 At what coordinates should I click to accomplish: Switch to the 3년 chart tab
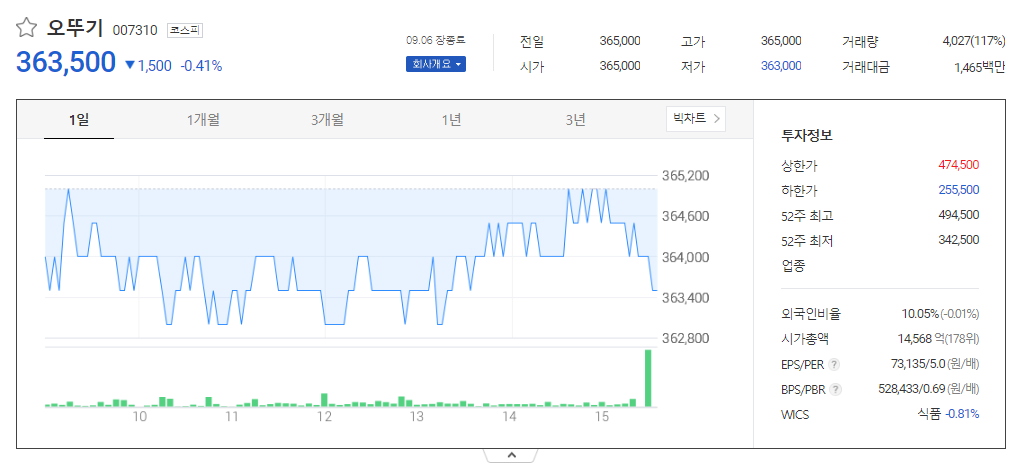[x=576, y=120]
